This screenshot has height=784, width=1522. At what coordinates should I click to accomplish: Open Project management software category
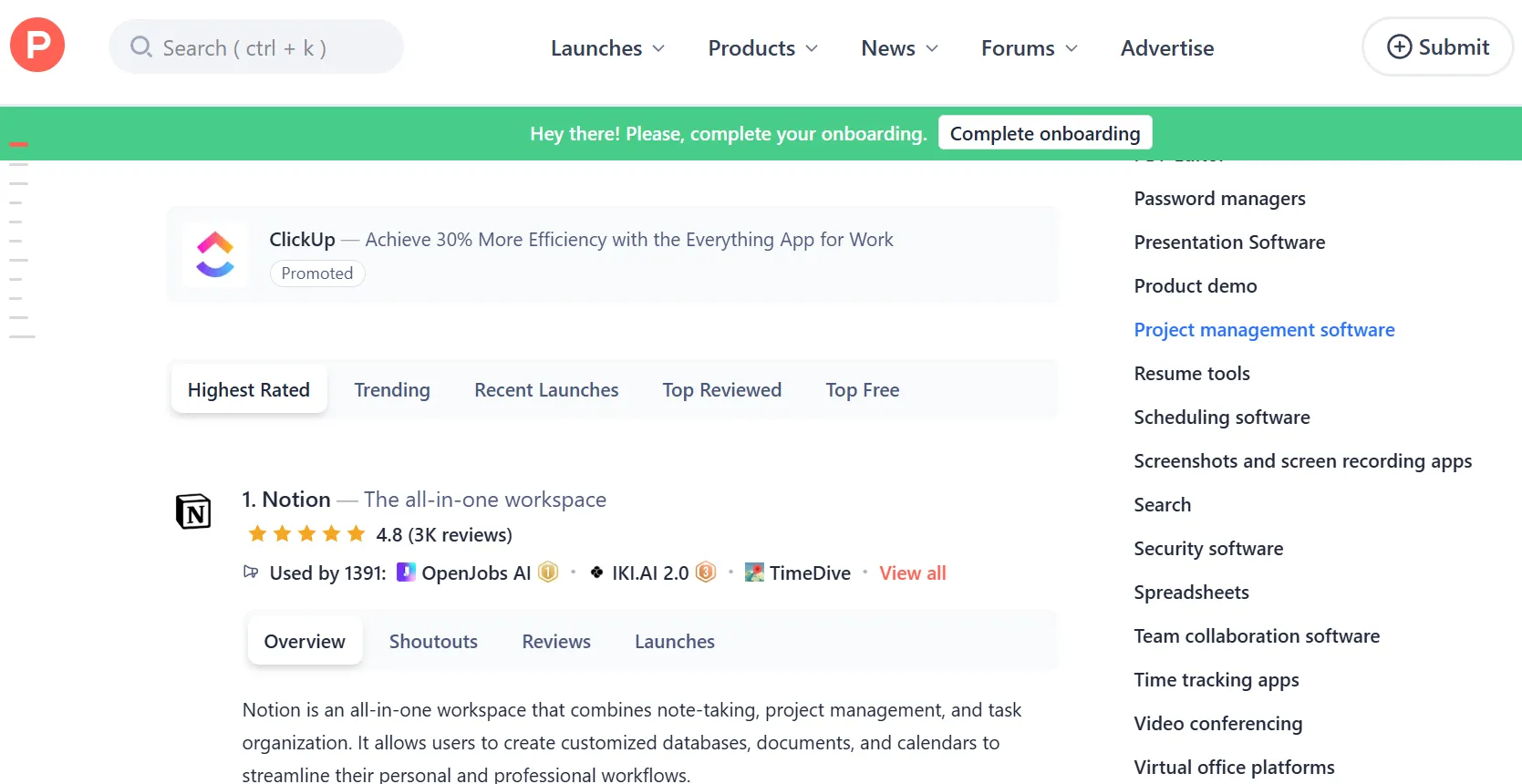tap(1264, 330)
